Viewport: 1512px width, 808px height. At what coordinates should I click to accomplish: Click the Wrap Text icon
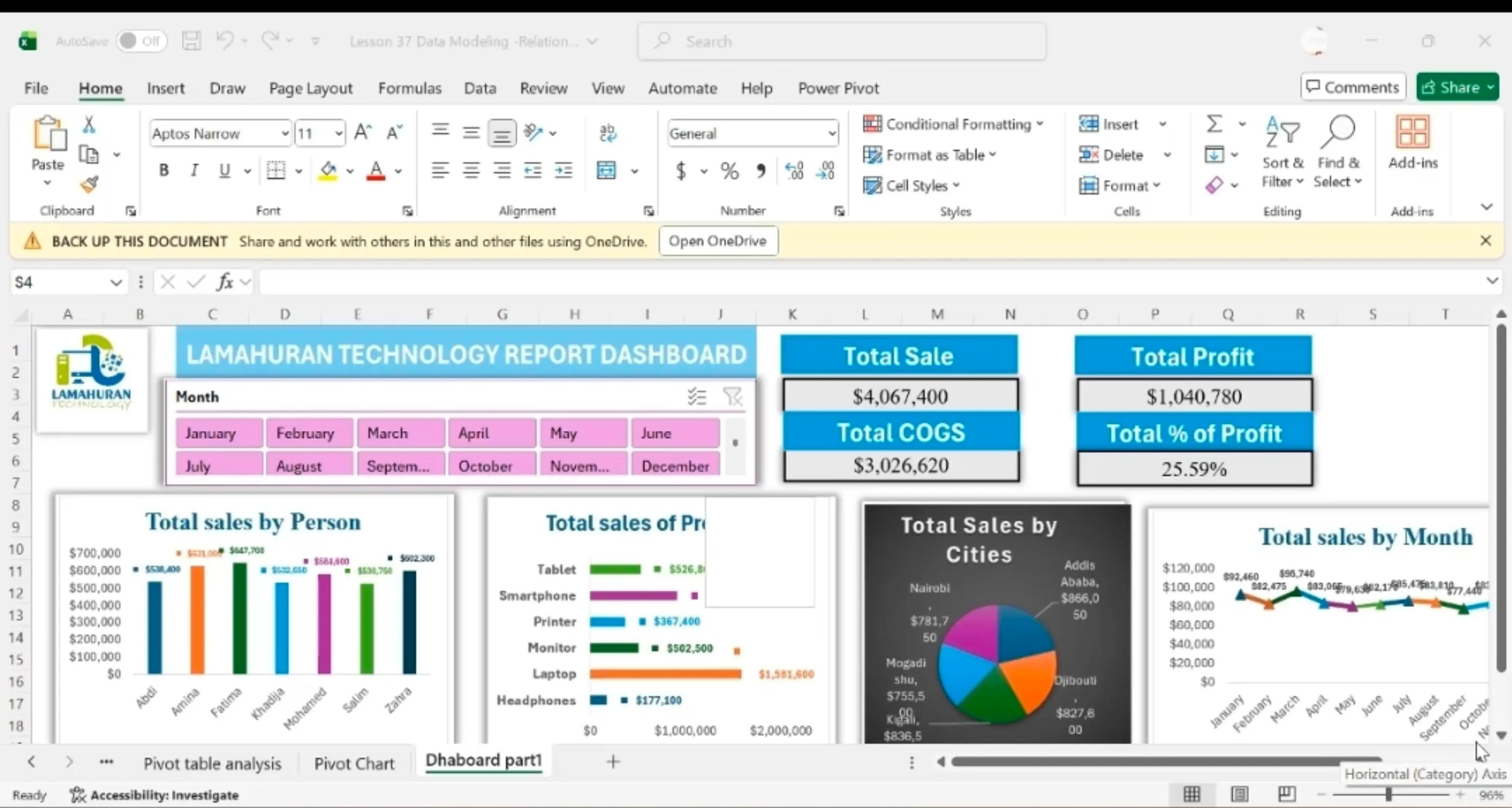tap(608, 132)
